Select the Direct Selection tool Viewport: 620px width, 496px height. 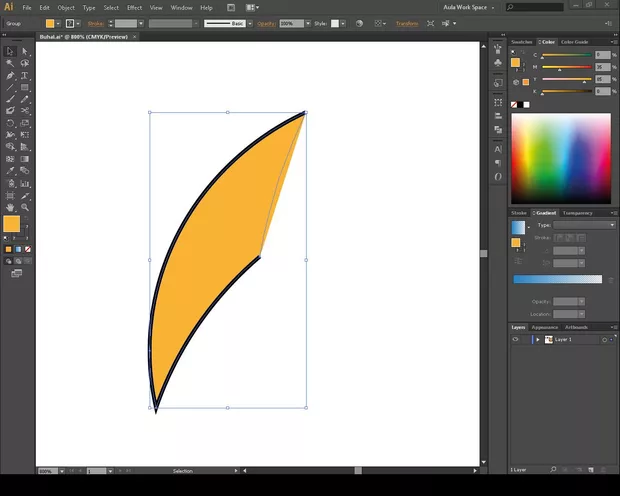coord(24,51)
